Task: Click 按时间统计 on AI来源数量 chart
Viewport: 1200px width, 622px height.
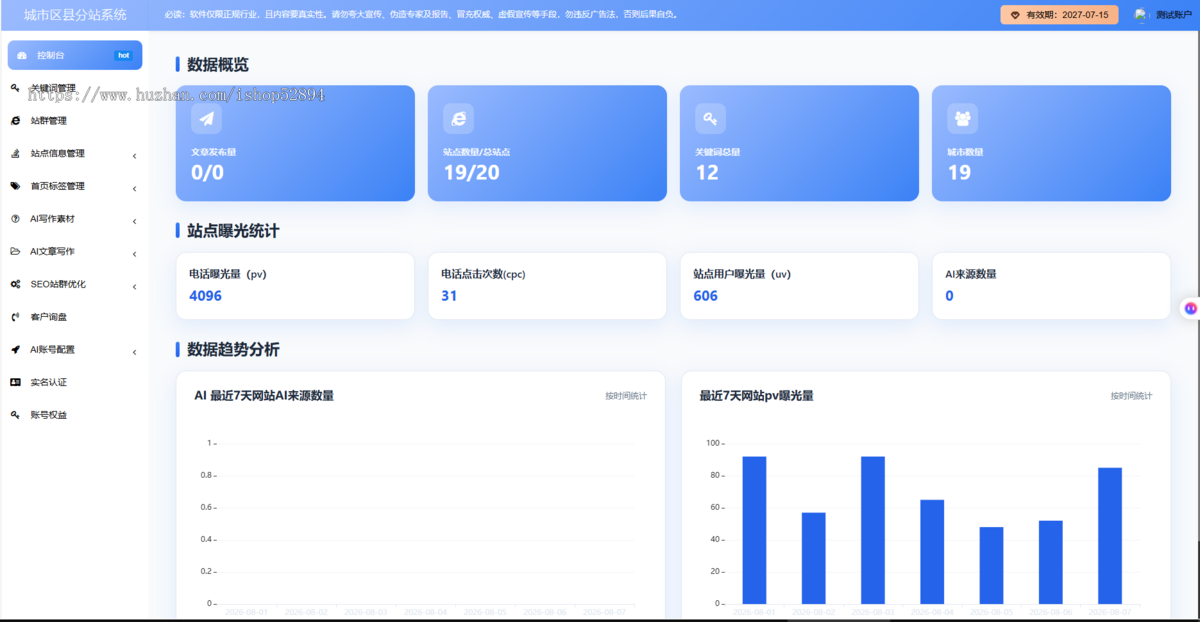Action: (626, 396)
